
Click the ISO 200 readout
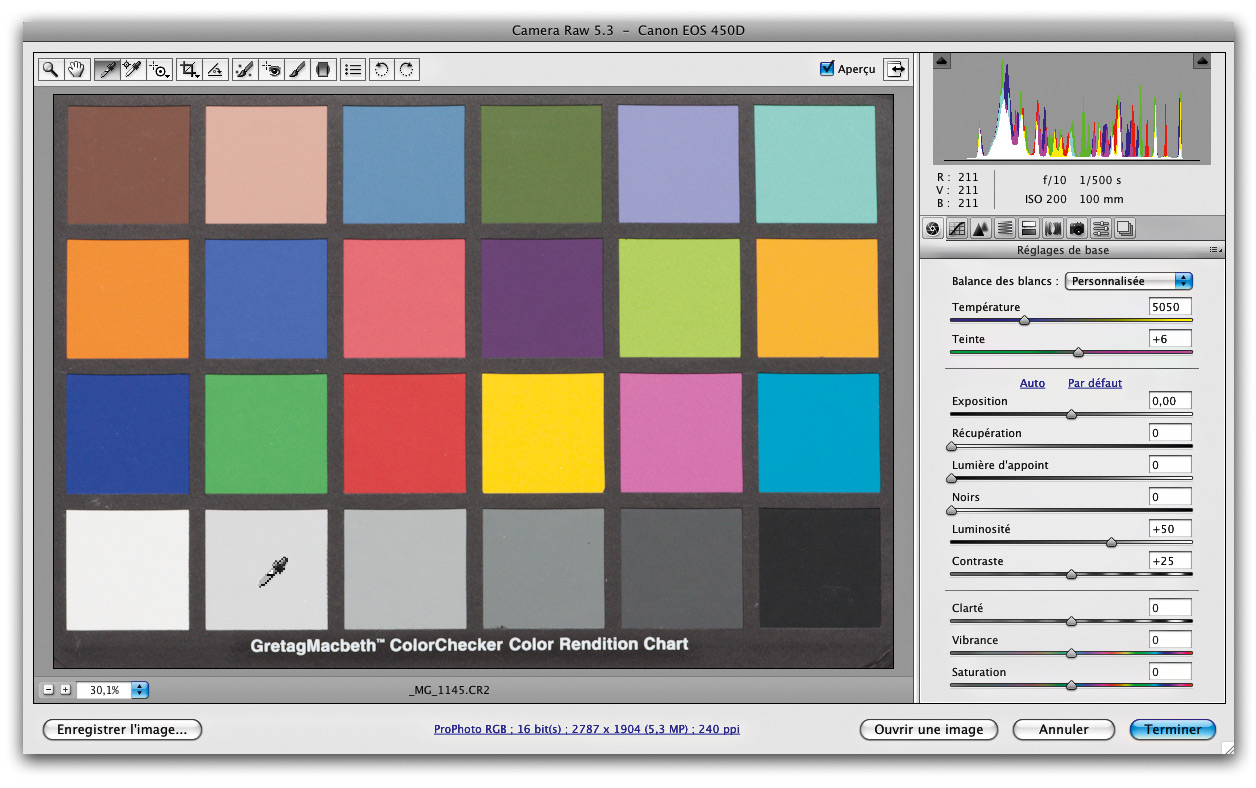coord(1046,199)
